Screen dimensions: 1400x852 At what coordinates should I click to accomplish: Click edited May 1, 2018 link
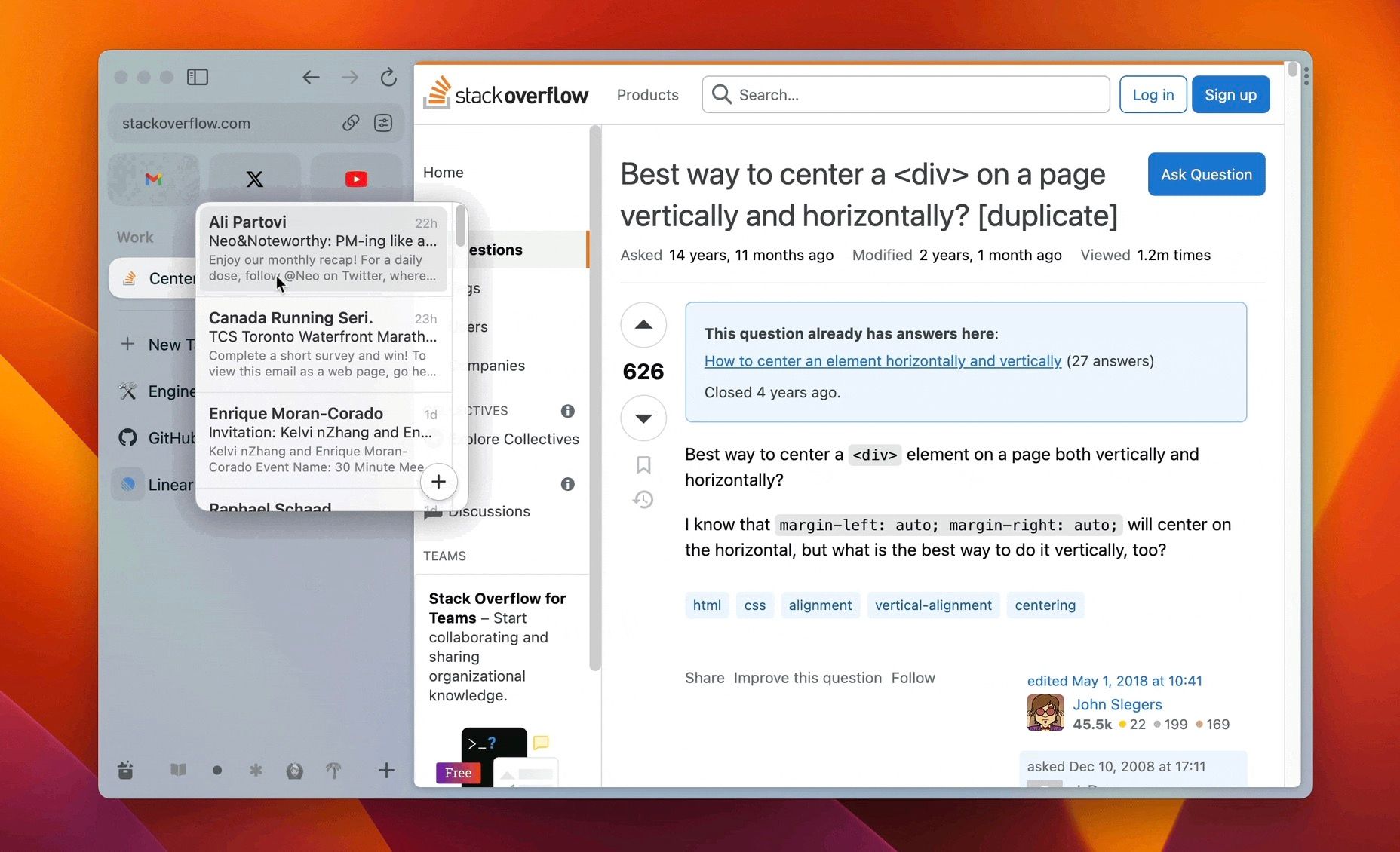pos(1114,681)
